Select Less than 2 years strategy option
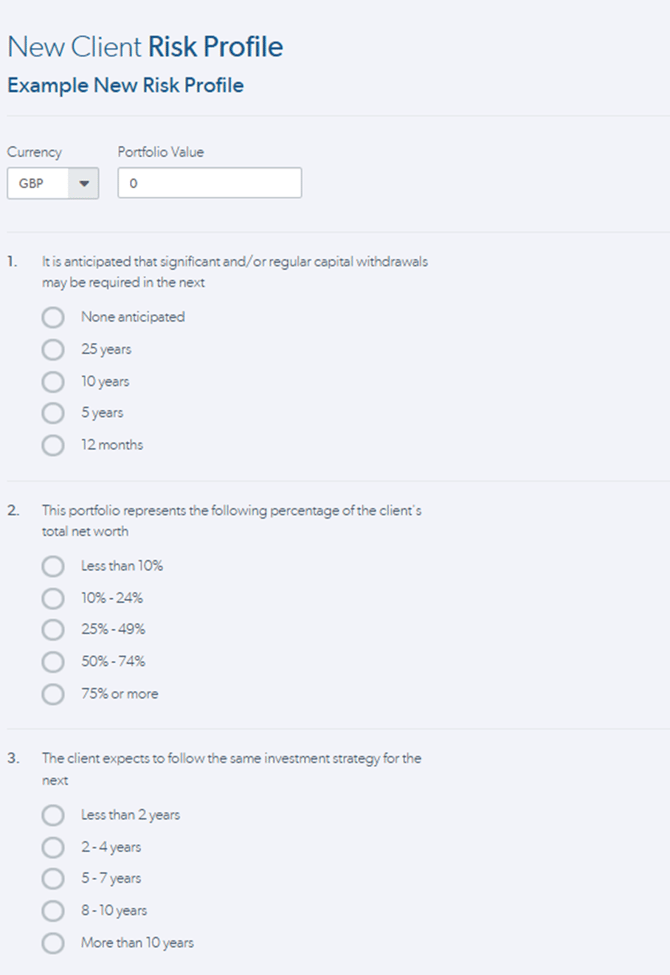 coord(53,815)
